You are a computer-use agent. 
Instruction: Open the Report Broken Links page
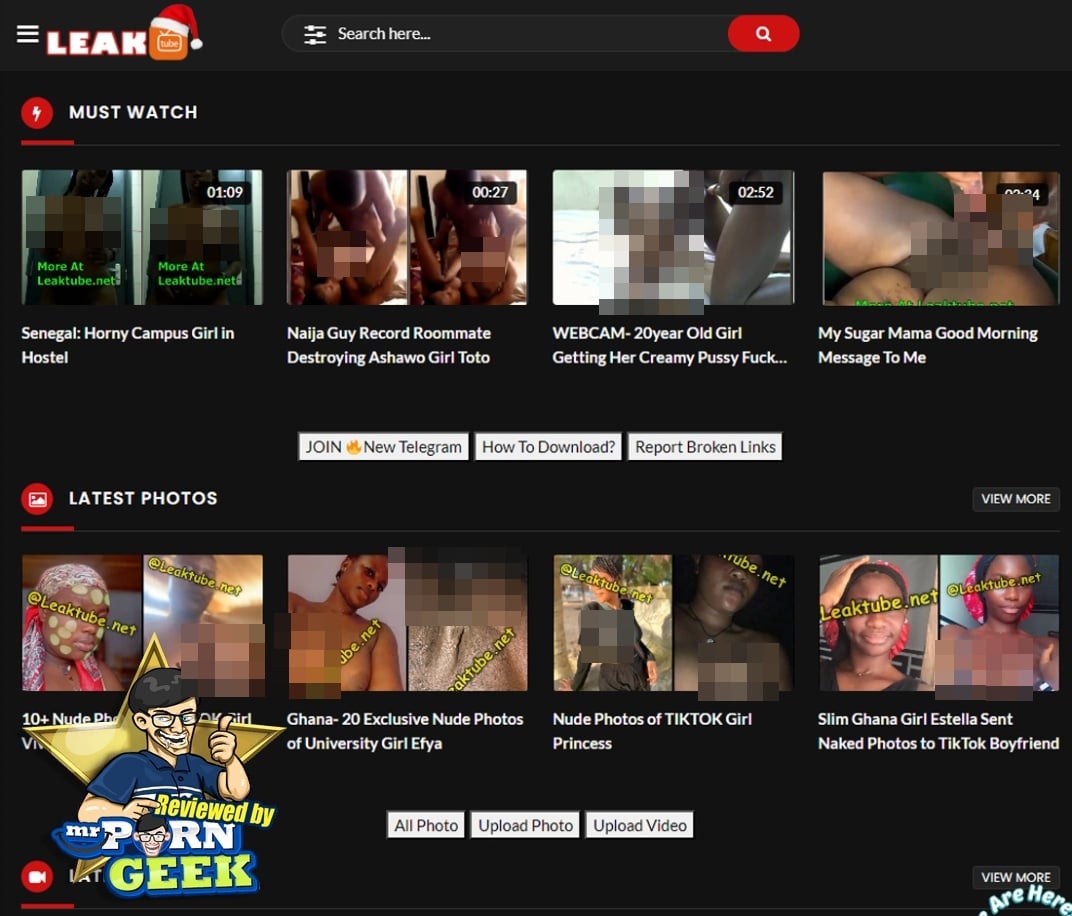[705, 447]
